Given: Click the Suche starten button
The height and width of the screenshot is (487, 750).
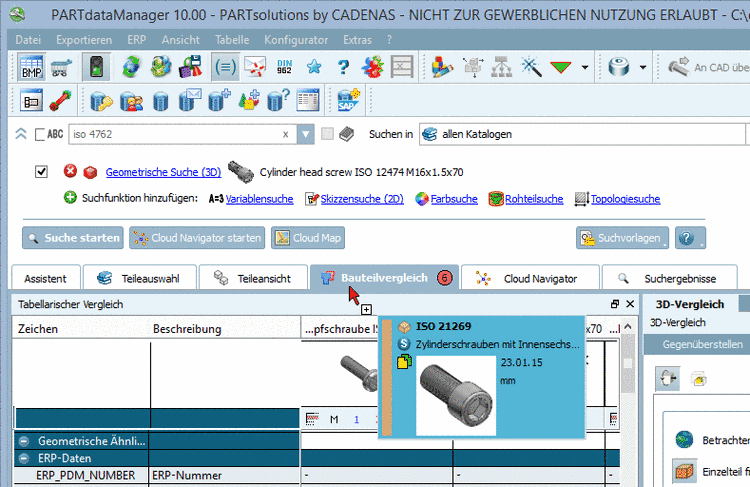Looking at the screenshot, I should coord(73,238).
